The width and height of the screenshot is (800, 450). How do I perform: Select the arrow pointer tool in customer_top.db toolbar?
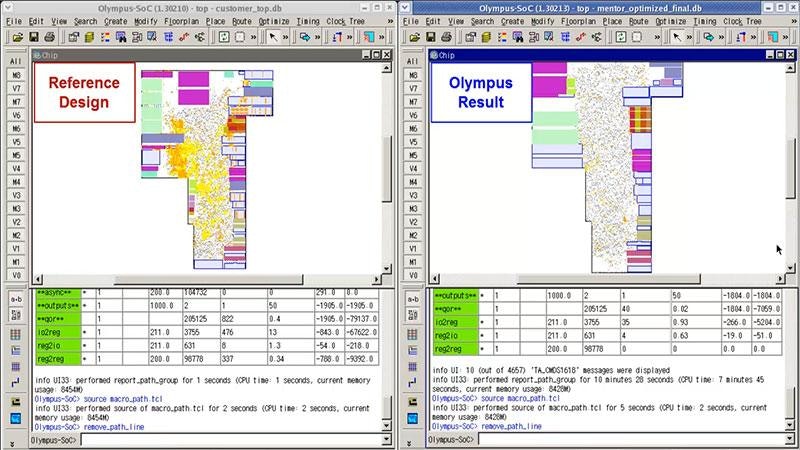click(273, 37)
